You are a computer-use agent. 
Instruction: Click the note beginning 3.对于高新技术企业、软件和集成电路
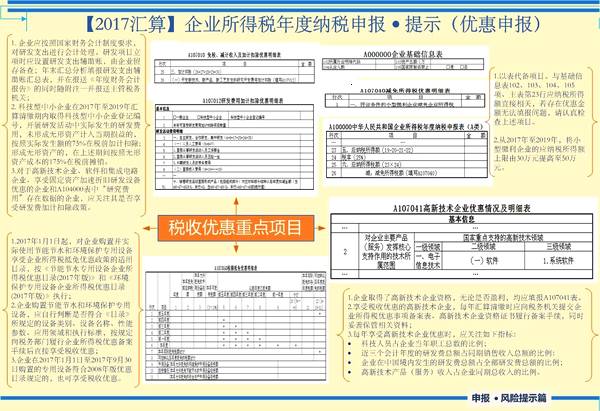coord(76,189)
